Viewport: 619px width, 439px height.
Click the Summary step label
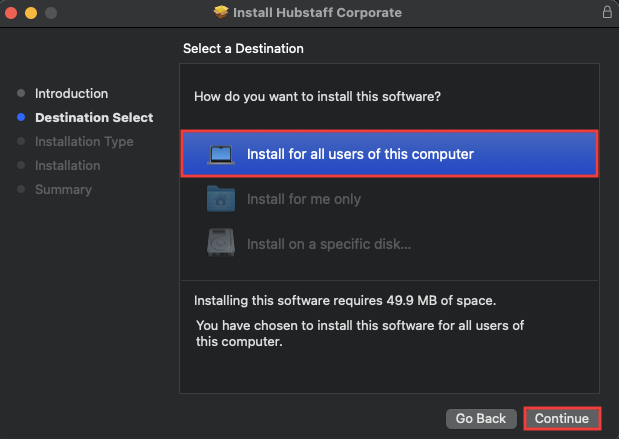tap(63, 189)
